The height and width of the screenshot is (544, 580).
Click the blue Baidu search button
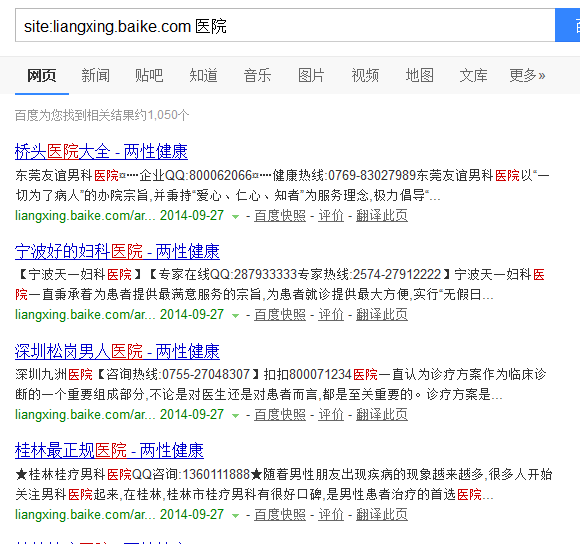[x=567, y=26]
